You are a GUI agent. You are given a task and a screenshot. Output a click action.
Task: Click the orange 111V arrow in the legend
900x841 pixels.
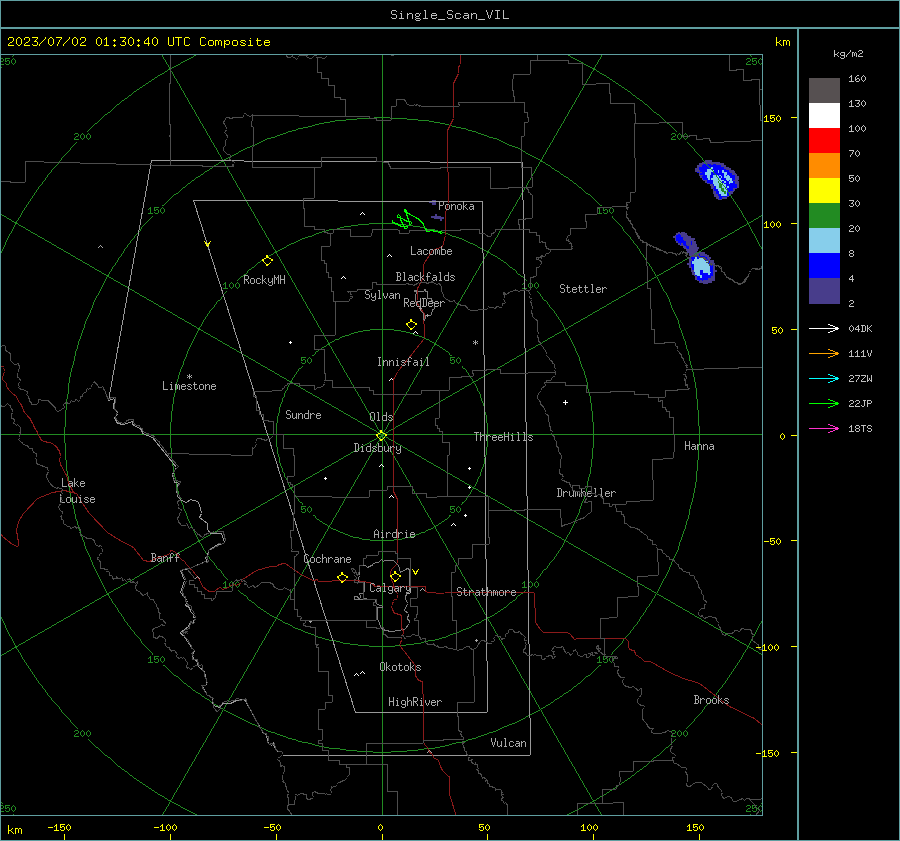click(x=824, y=354)
